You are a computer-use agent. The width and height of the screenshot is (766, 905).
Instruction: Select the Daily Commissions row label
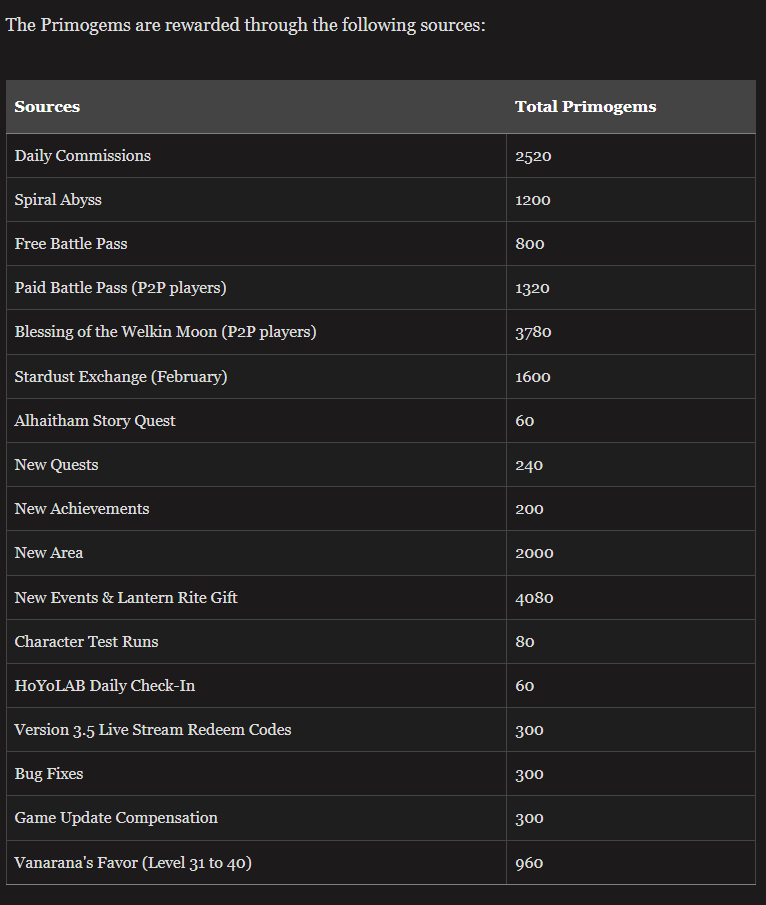point(83,156)
